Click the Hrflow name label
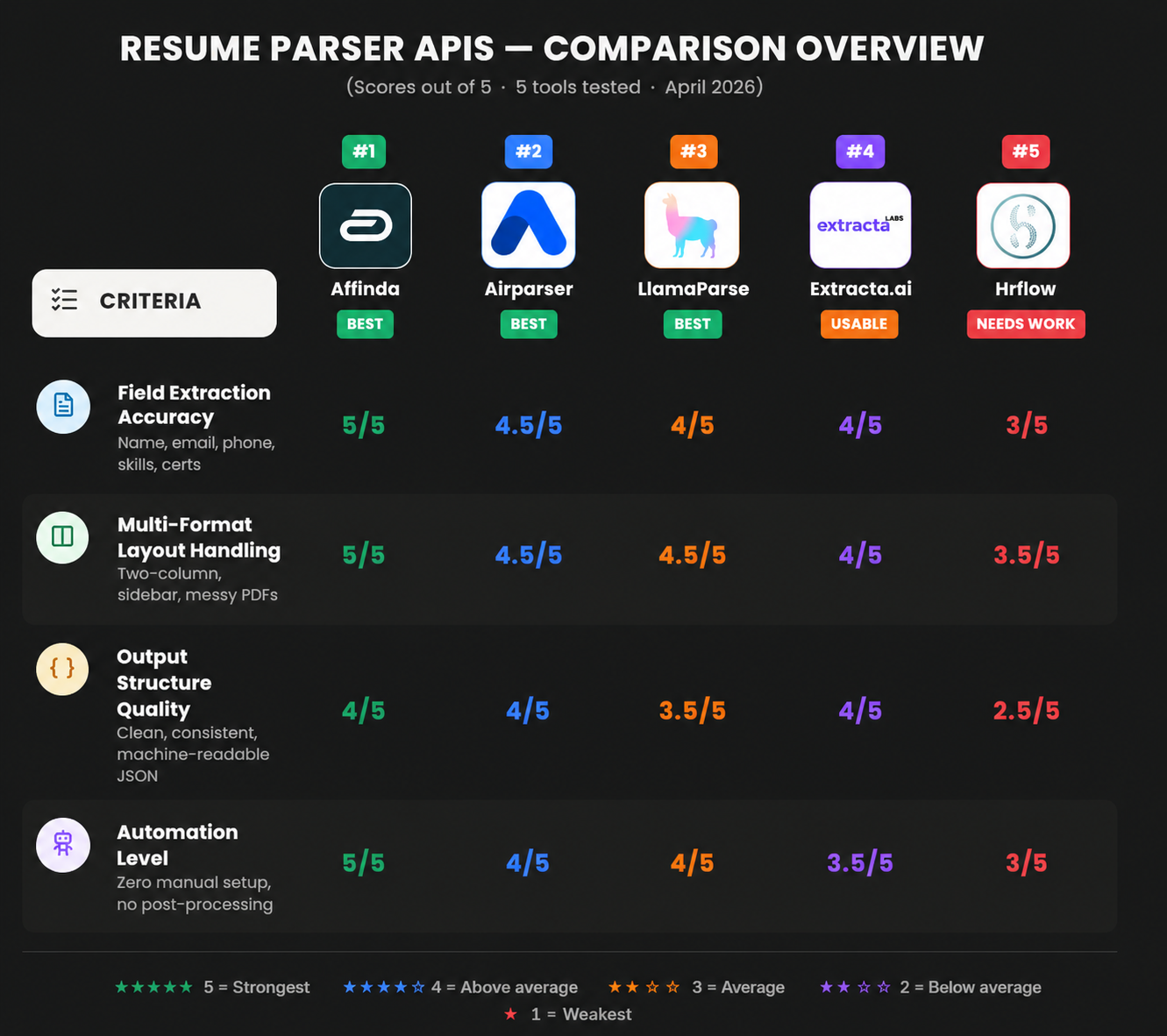1167x1036 pixels. pyautogui.click(x=1025, y=289)
